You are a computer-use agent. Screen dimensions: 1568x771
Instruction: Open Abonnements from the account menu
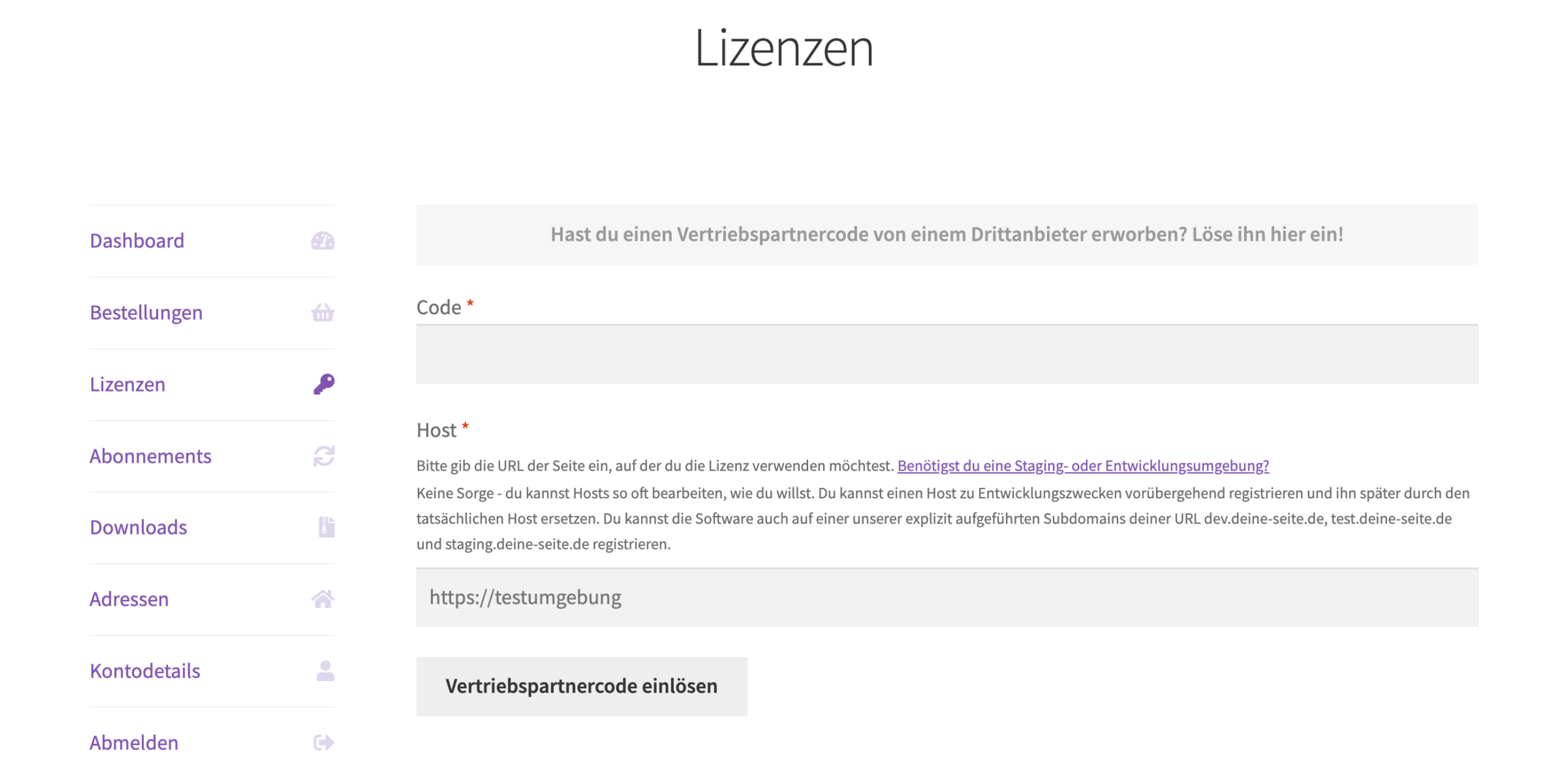(x=150, y=455)
